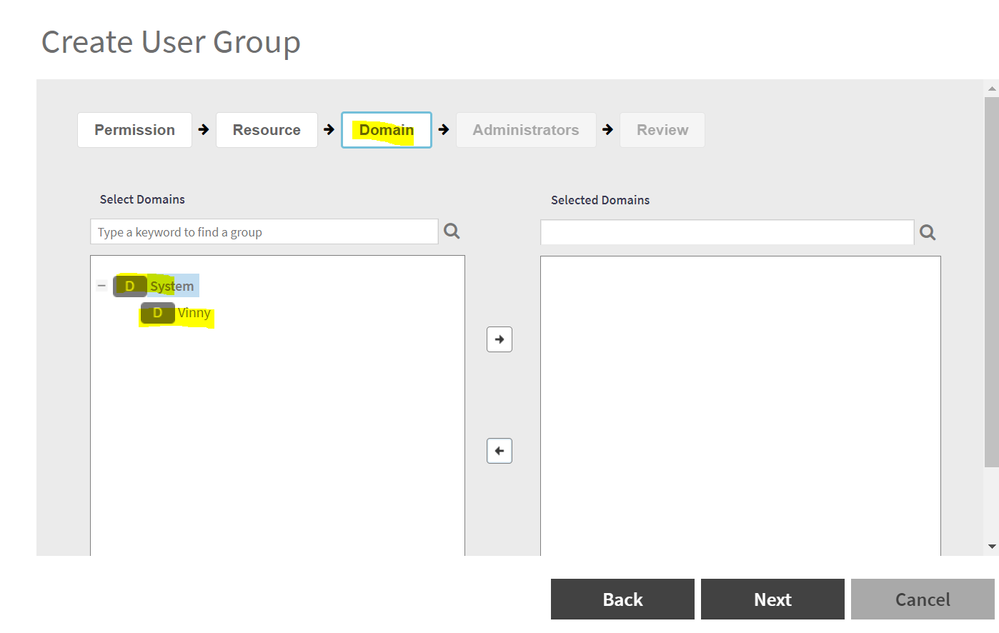999x633 pixels.
Task: Collapse the System domain tree node
Action: coord(101,286)
